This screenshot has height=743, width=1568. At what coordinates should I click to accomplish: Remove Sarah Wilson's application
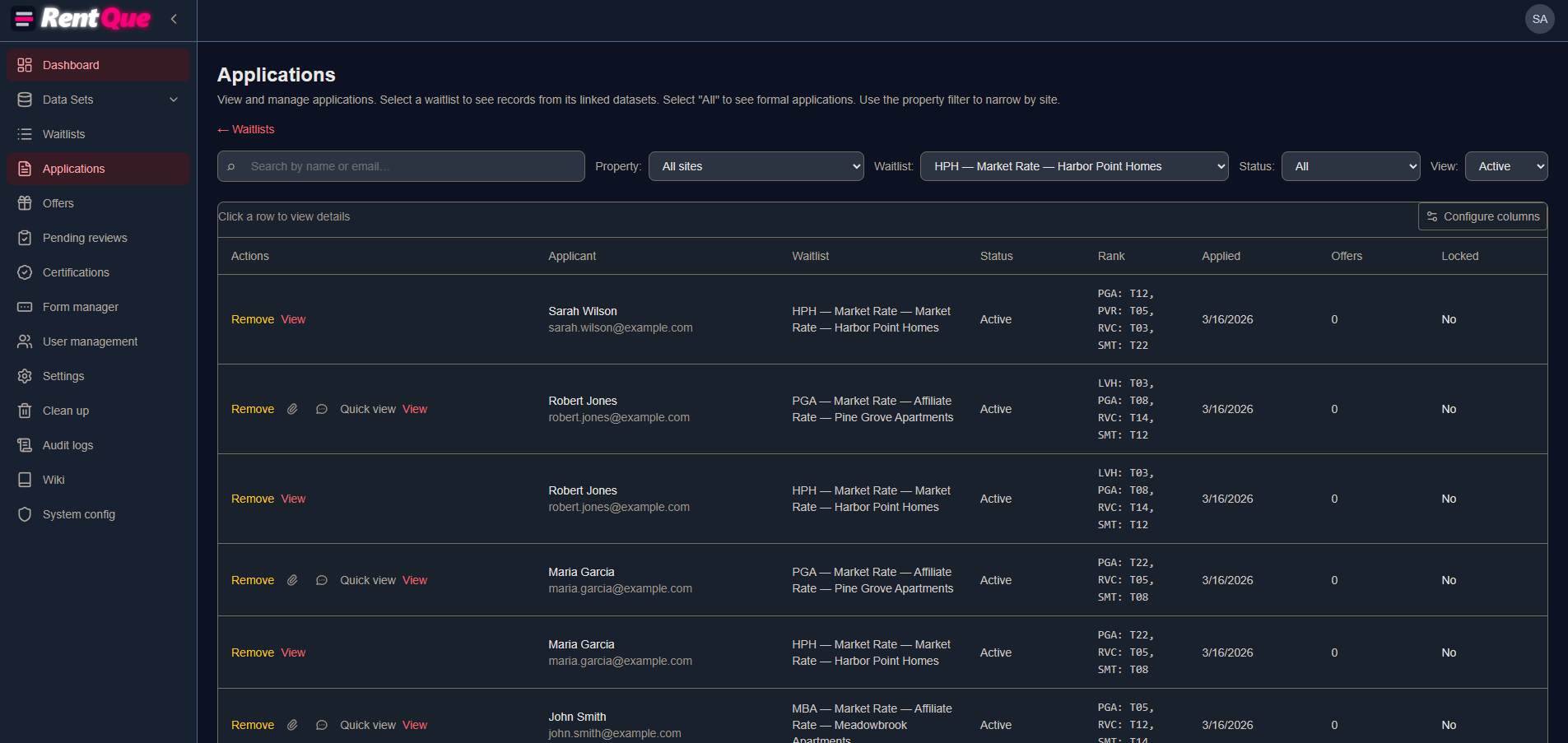pyautogui.click(x=253, y=319)
